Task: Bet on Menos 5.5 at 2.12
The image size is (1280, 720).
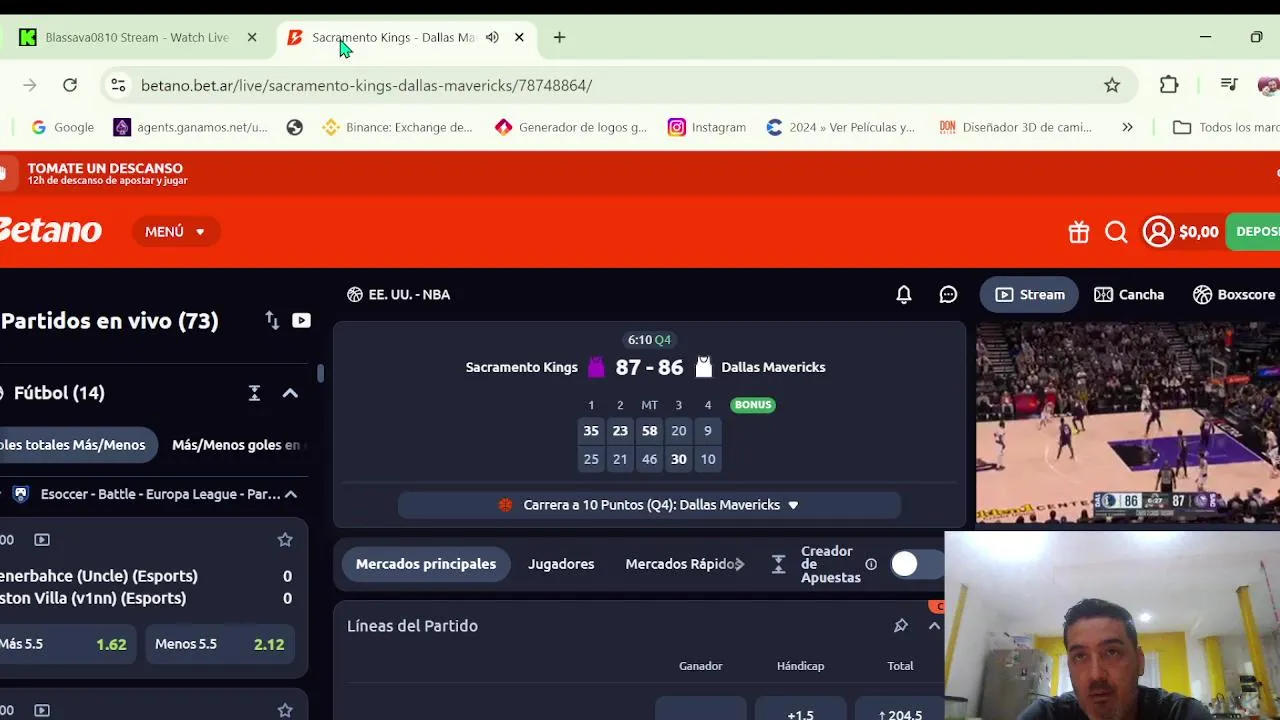Action: pyautogui.click(x=219, y=644)
